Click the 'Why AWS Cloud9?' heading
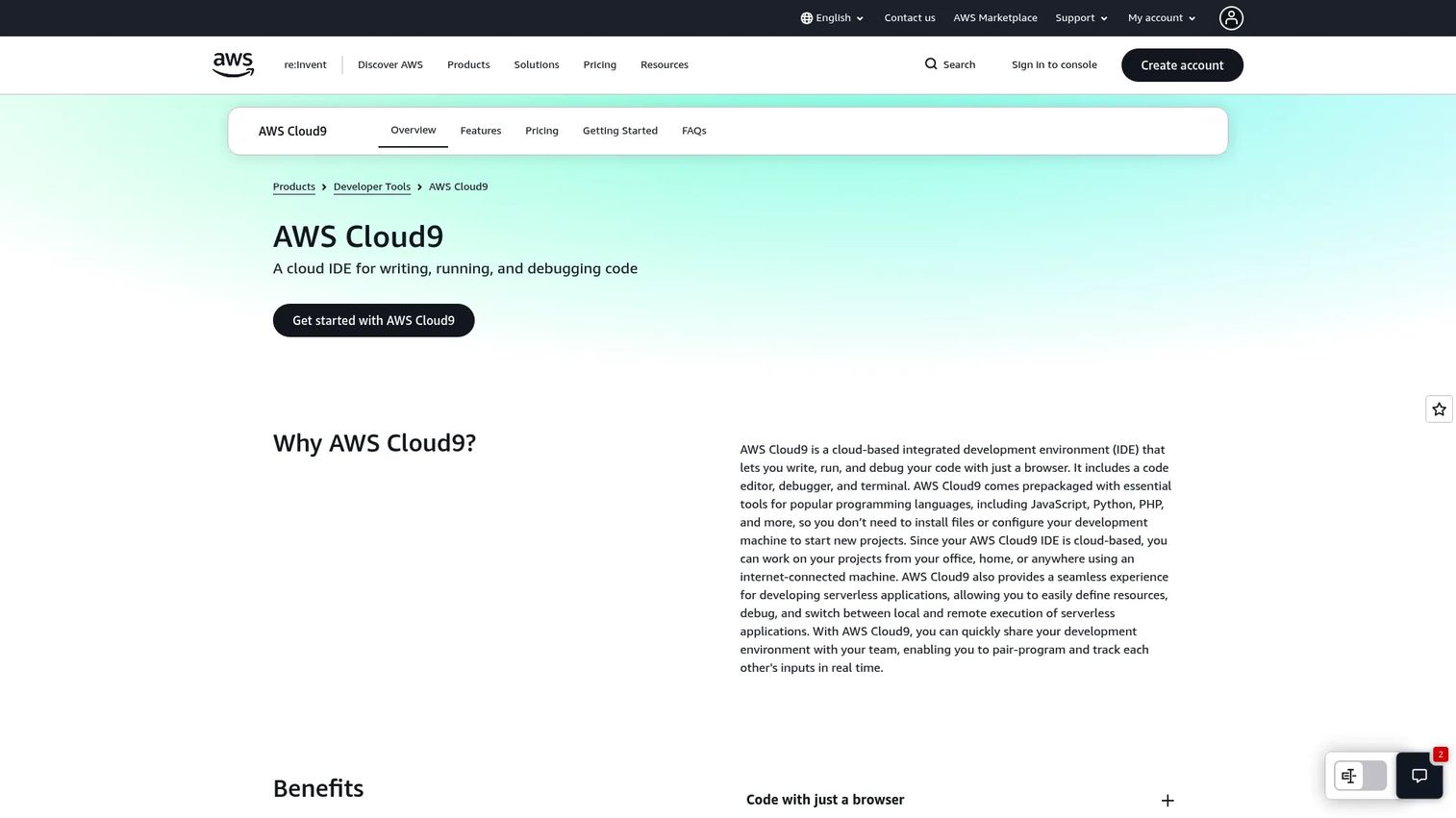The image size is (1456, 818). [x=375, y=443]
